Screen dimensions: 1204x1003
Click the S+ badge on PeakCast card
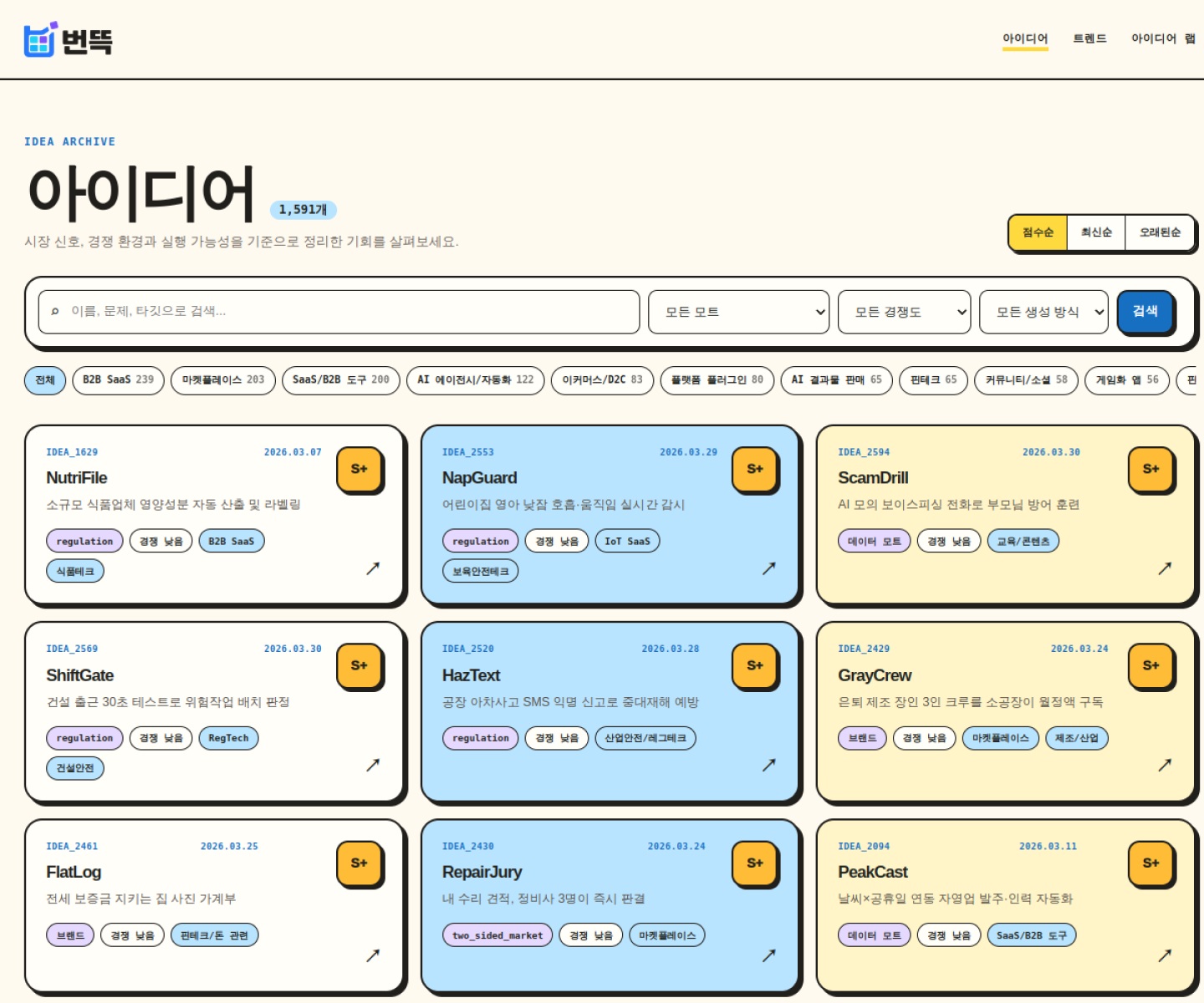point(1151,863)
